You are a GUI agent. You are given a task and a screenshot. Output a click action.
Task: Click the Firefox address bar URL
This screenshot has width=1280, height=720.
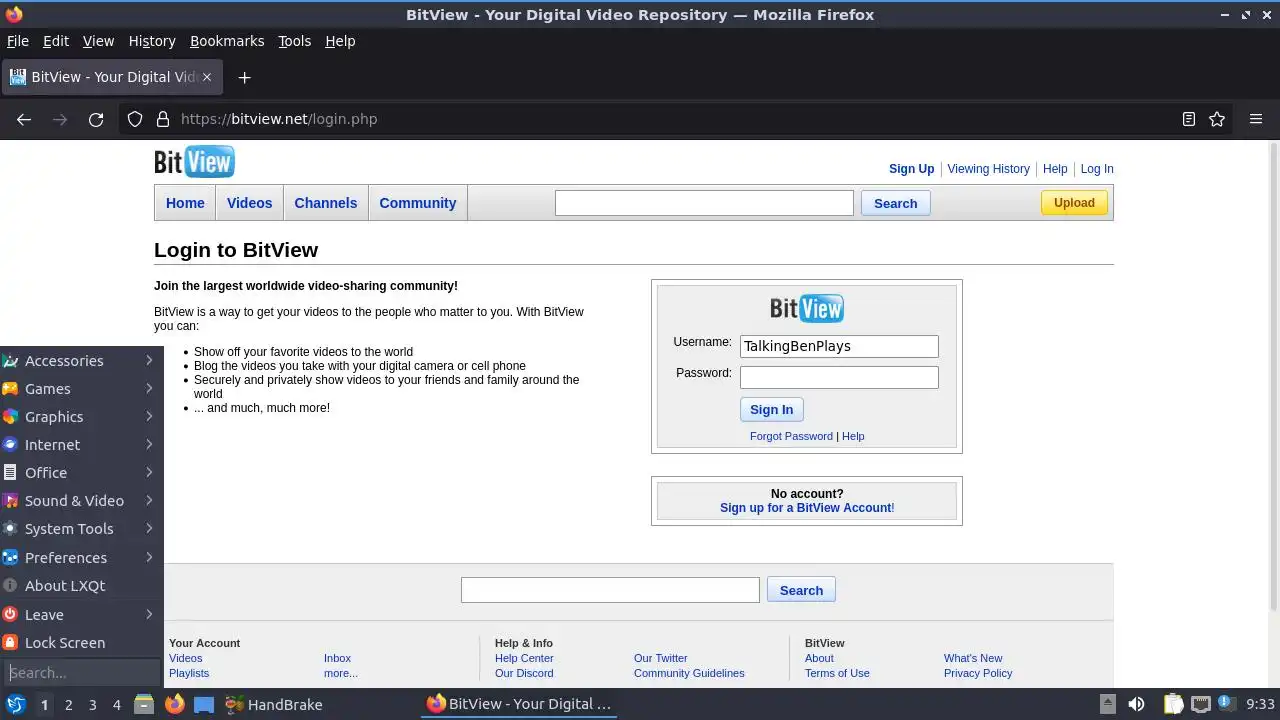(x=279, y=119)
